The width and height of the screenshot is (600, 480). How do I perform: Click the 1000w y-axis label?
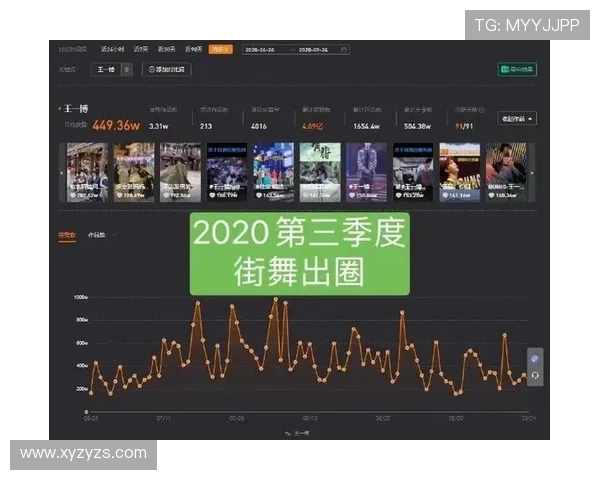81,297
